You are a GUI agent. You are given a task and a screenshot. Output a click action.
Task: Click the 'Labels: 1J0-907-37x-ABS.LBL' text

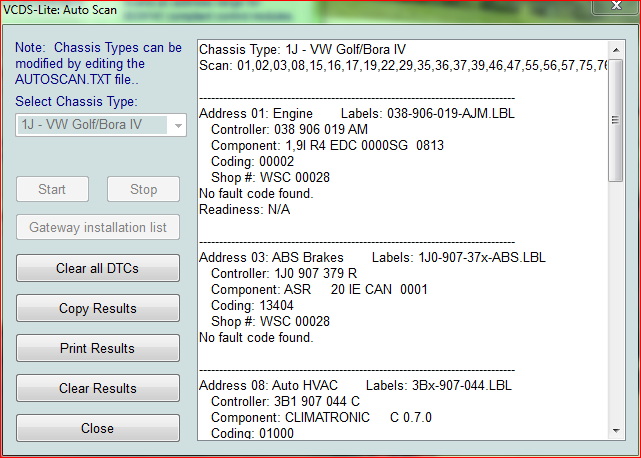pos(459,257)
